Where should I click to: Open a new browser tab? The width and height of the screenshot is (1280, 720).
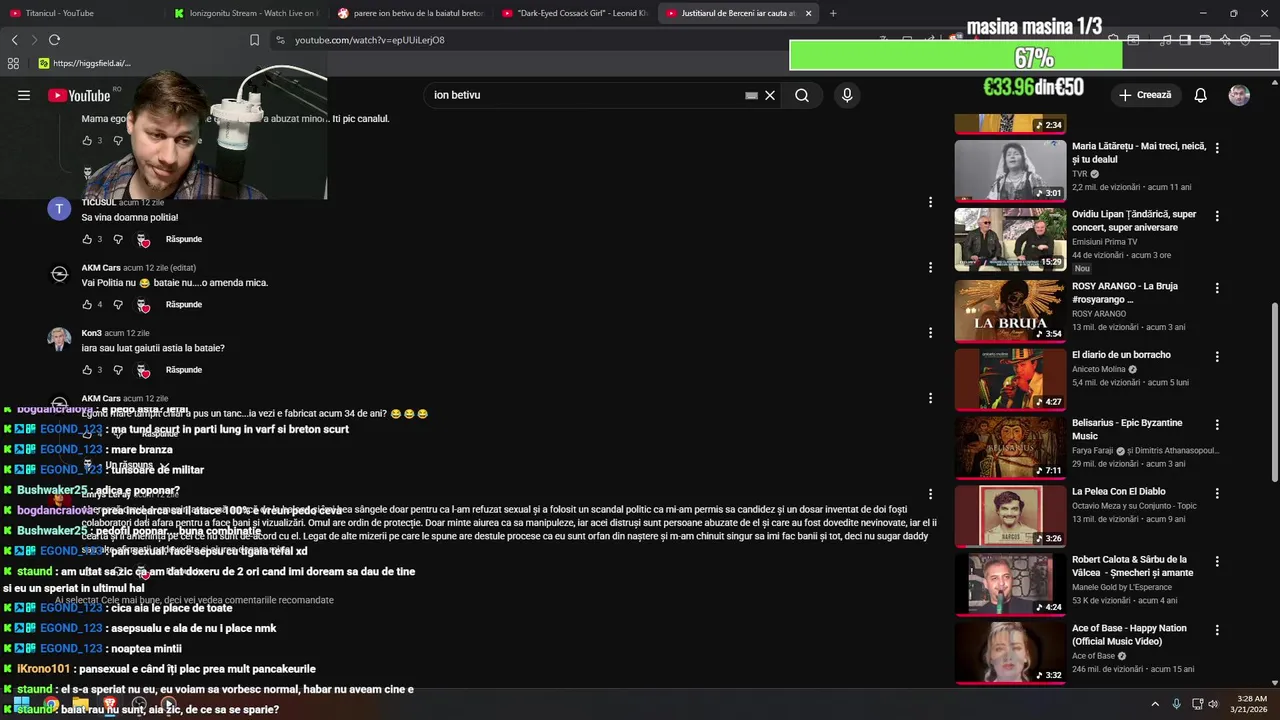833,13
